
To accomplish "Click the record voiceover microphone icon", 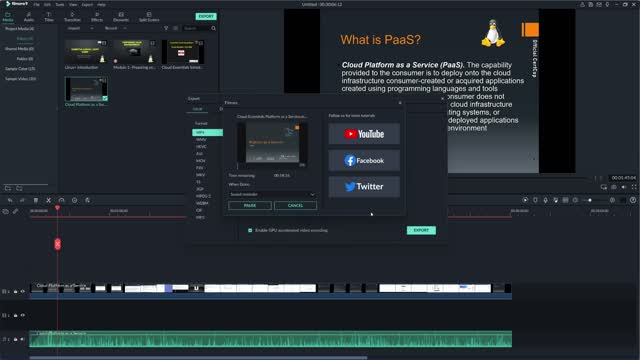I will coord(545,200).
